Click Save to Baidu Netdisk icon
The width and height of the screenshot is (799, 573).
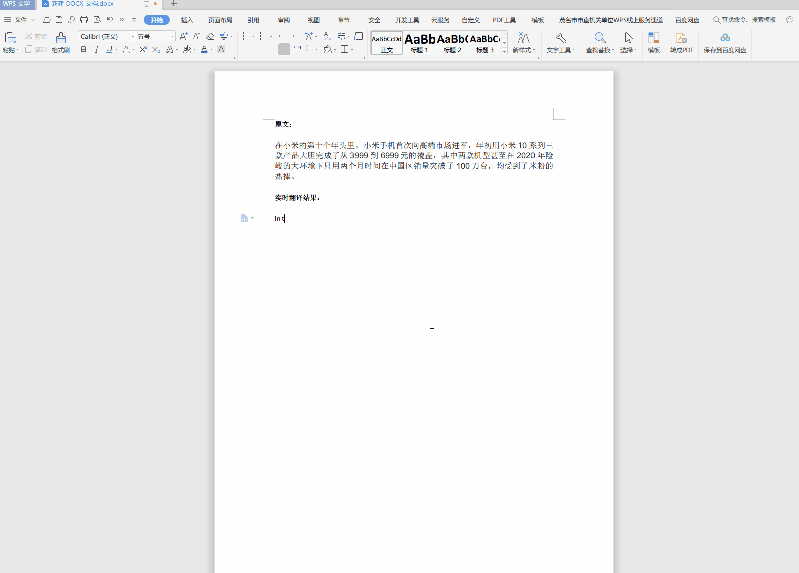(725, 38)
